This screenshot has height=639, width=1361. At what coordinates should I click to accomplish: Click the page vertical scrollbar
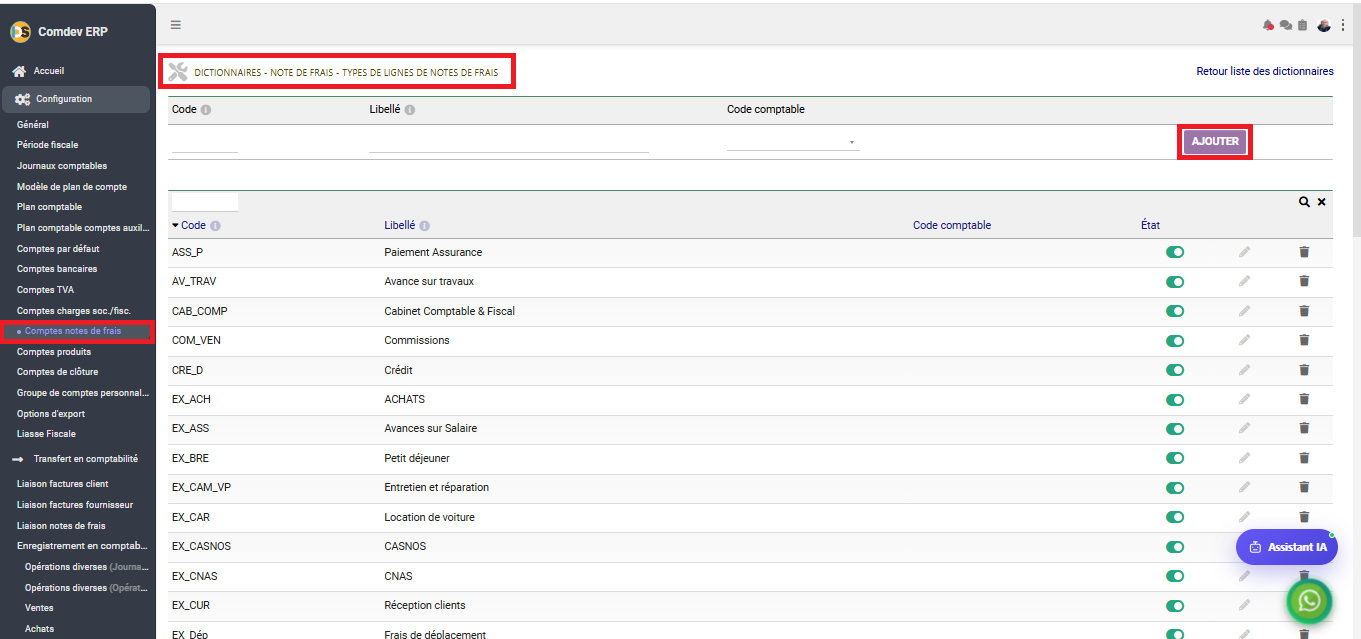click(x=1356, y=120)
